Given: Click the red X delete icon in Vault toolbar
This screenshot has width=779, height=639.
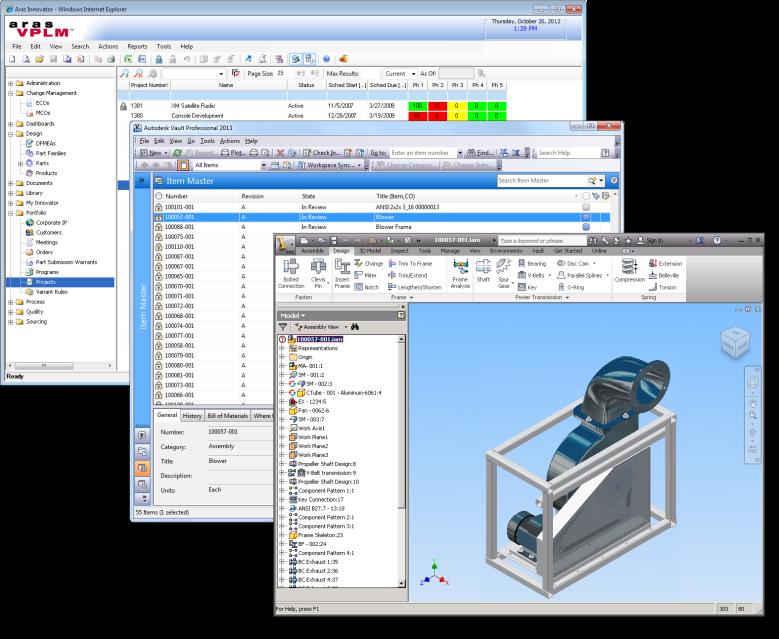Looking at the screenshot, I should pyautogui.click(x=280, y=153).
